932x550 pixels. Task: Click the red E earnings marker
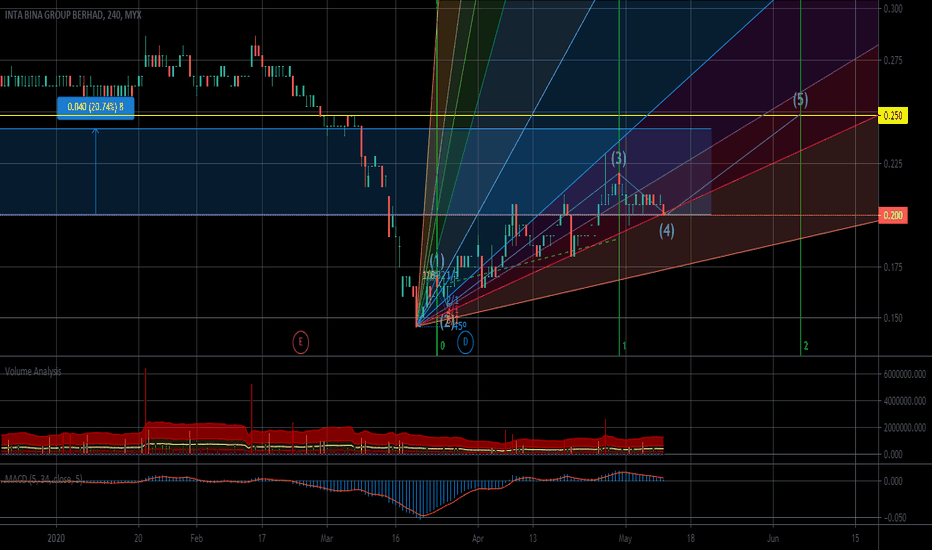pos(301,342)
